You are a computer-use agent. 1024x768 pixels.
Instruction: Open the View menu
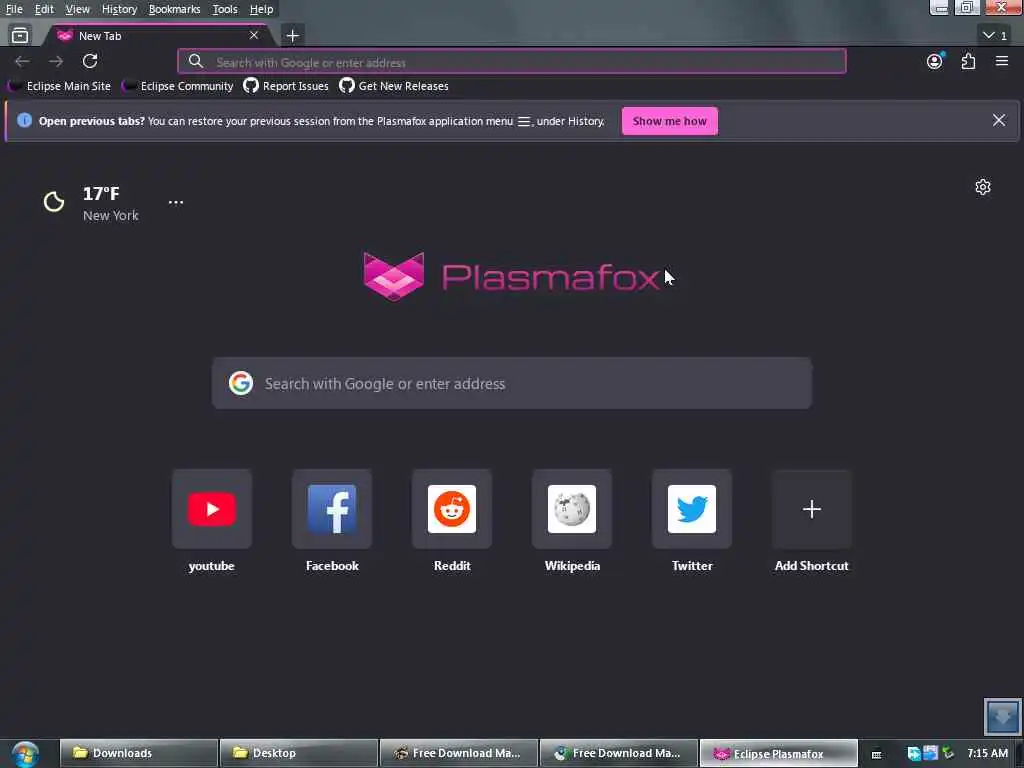(x=77, y=9)
